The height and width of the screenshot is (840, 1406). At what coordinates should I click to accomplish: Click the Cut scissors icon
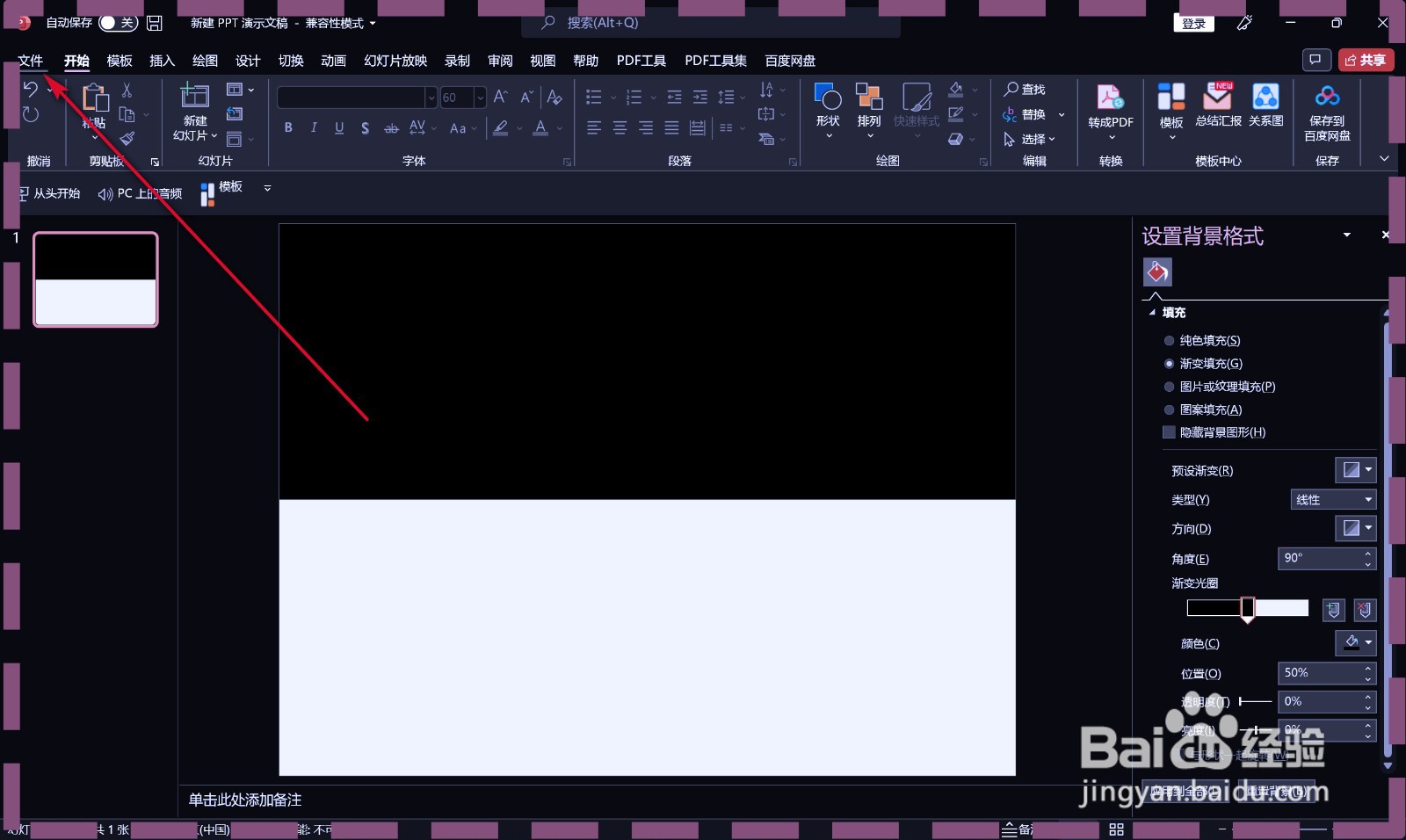(127, 90)
